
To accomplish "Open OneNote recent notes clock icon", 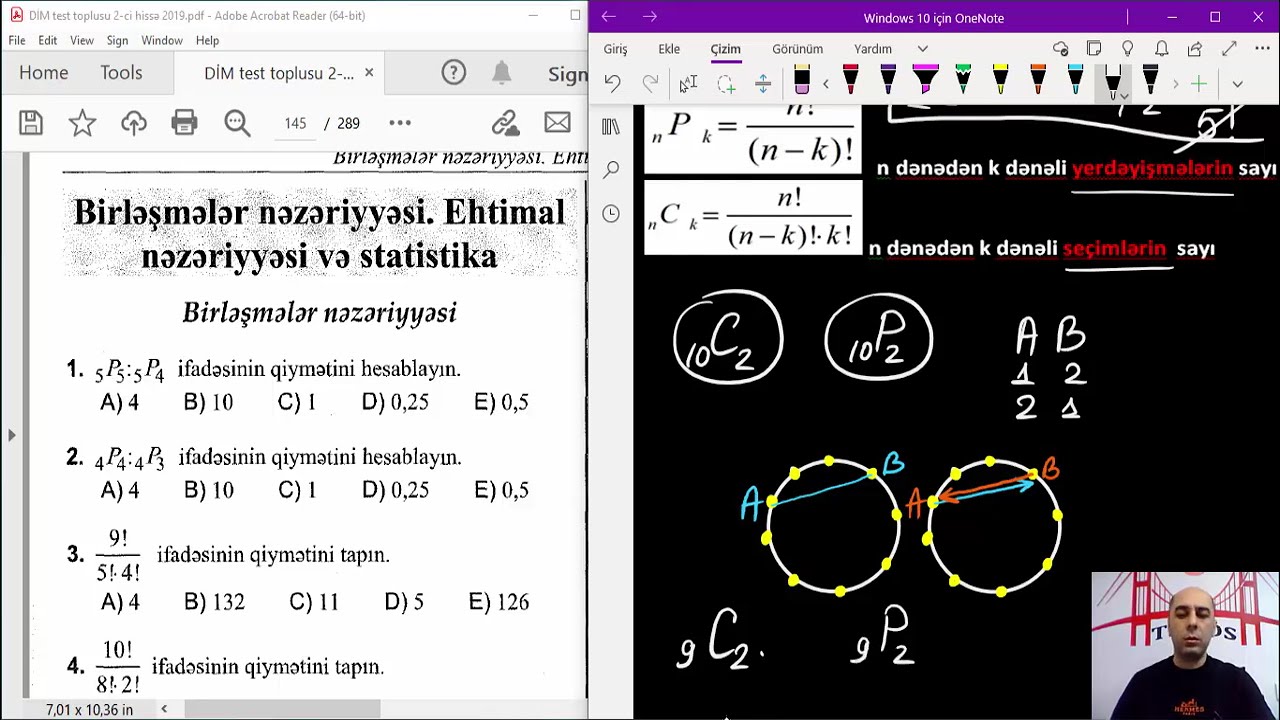I will point(611,213).
